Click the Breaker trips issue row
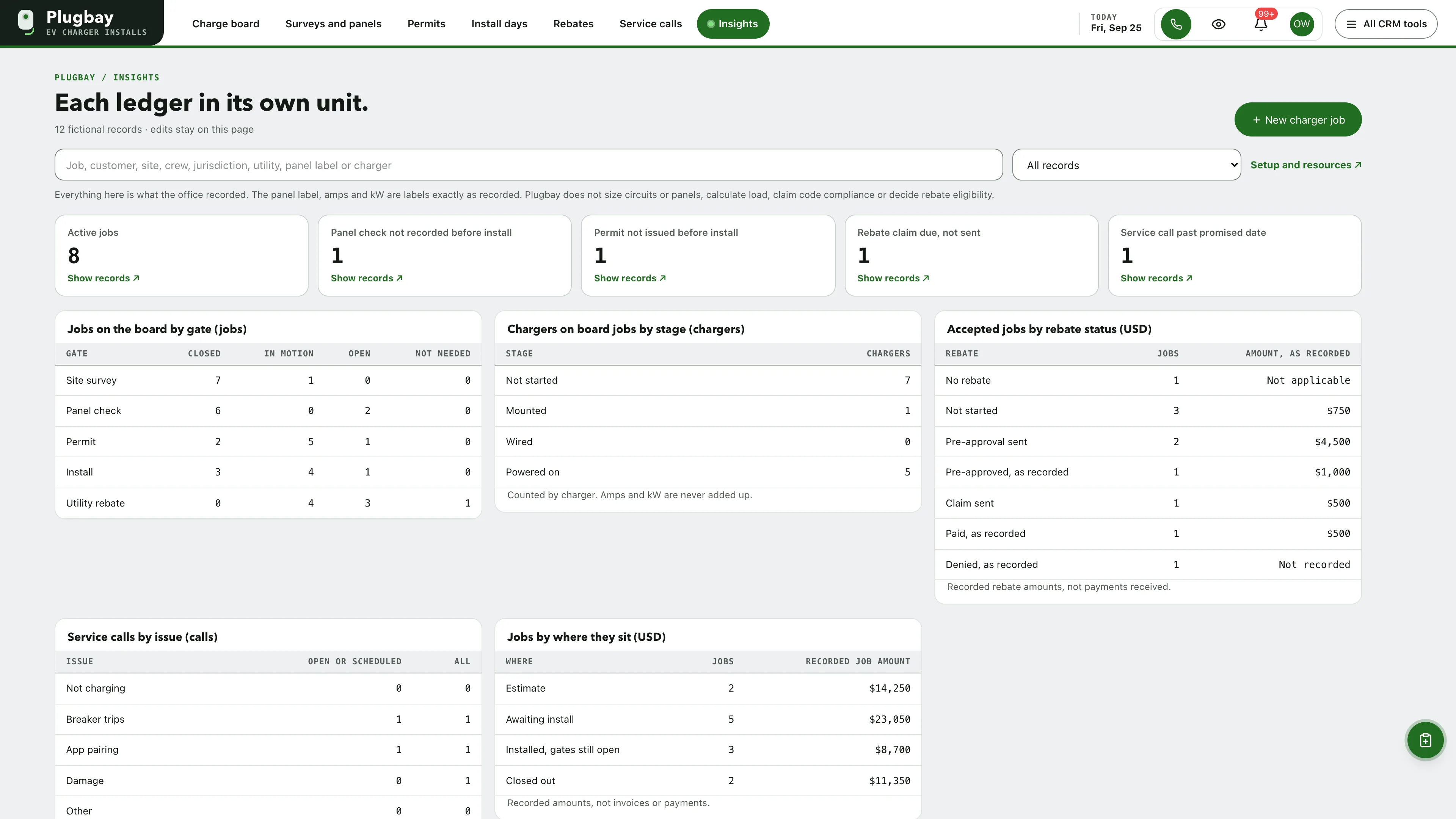The width and height of the screenshot is (1456, 819). pyautogui.click(x=268, y=719)
